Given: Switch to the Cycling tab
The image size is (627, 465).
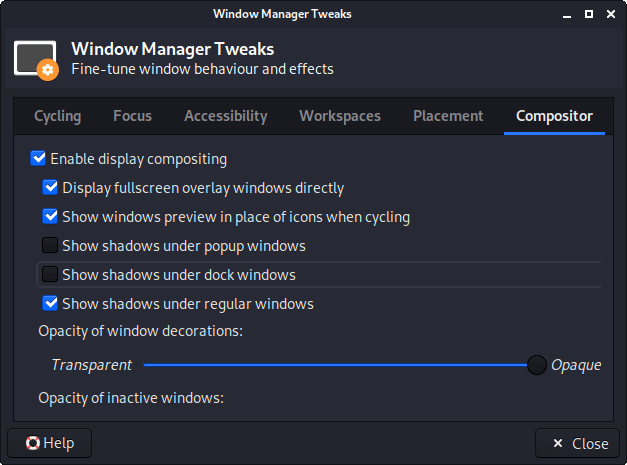Looking at the screenshot, I should (57, 116).
